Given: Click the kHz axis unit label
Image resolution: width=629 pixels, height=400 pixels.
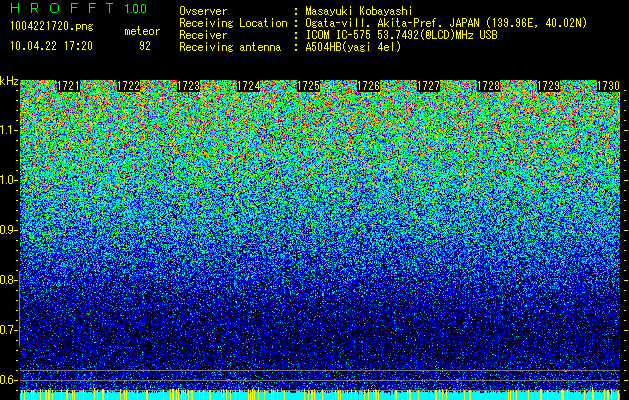Looking at the screenshot, I should coord(9,81).
